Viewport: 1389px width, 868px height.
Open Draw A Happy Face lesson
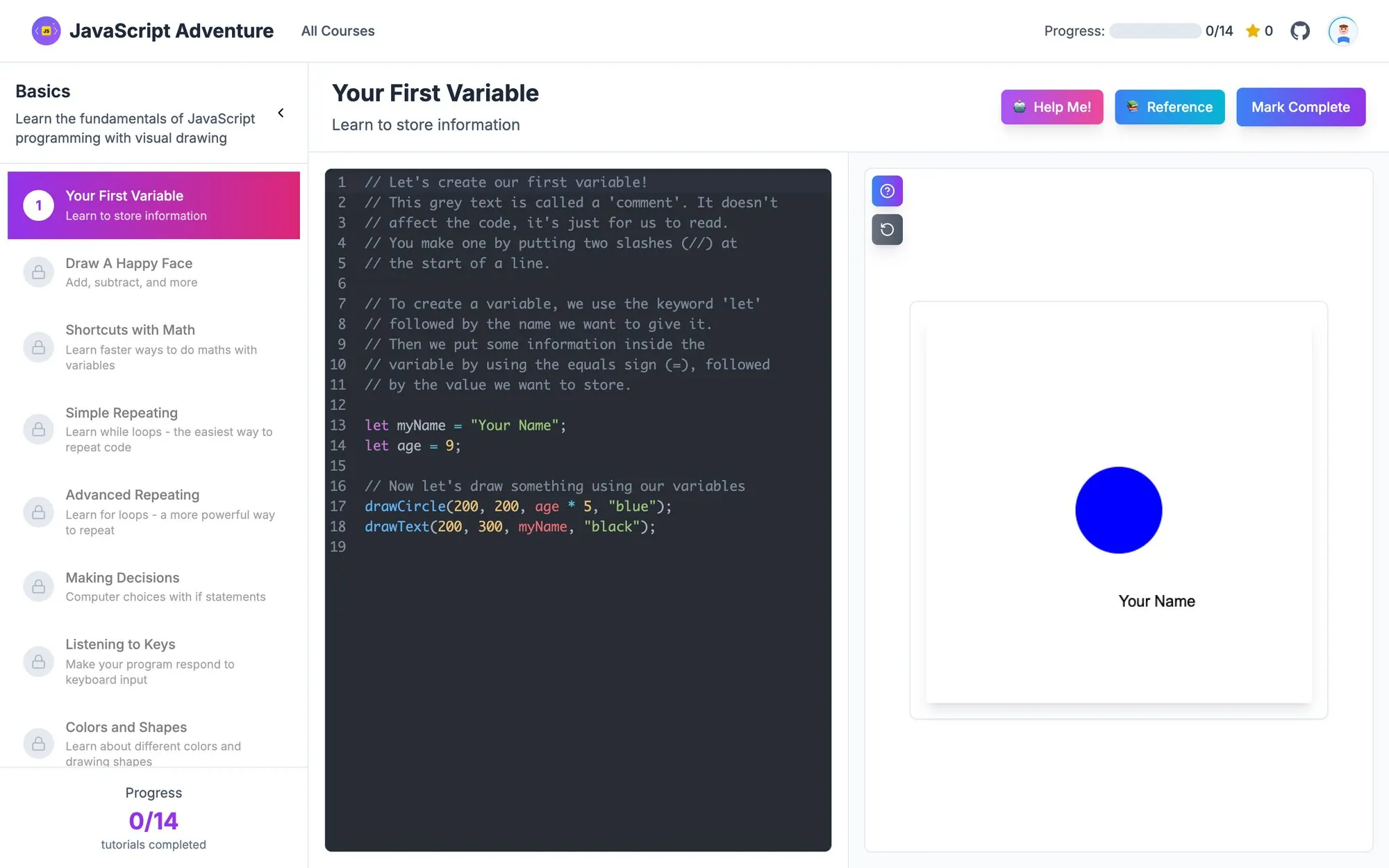[x=153, y=272]
